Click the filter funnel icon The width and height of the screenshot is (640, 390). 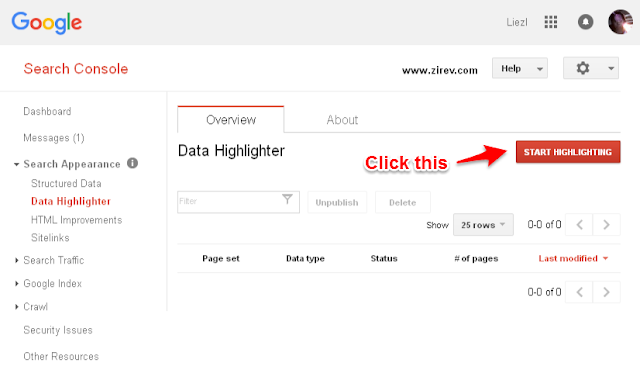287,199
